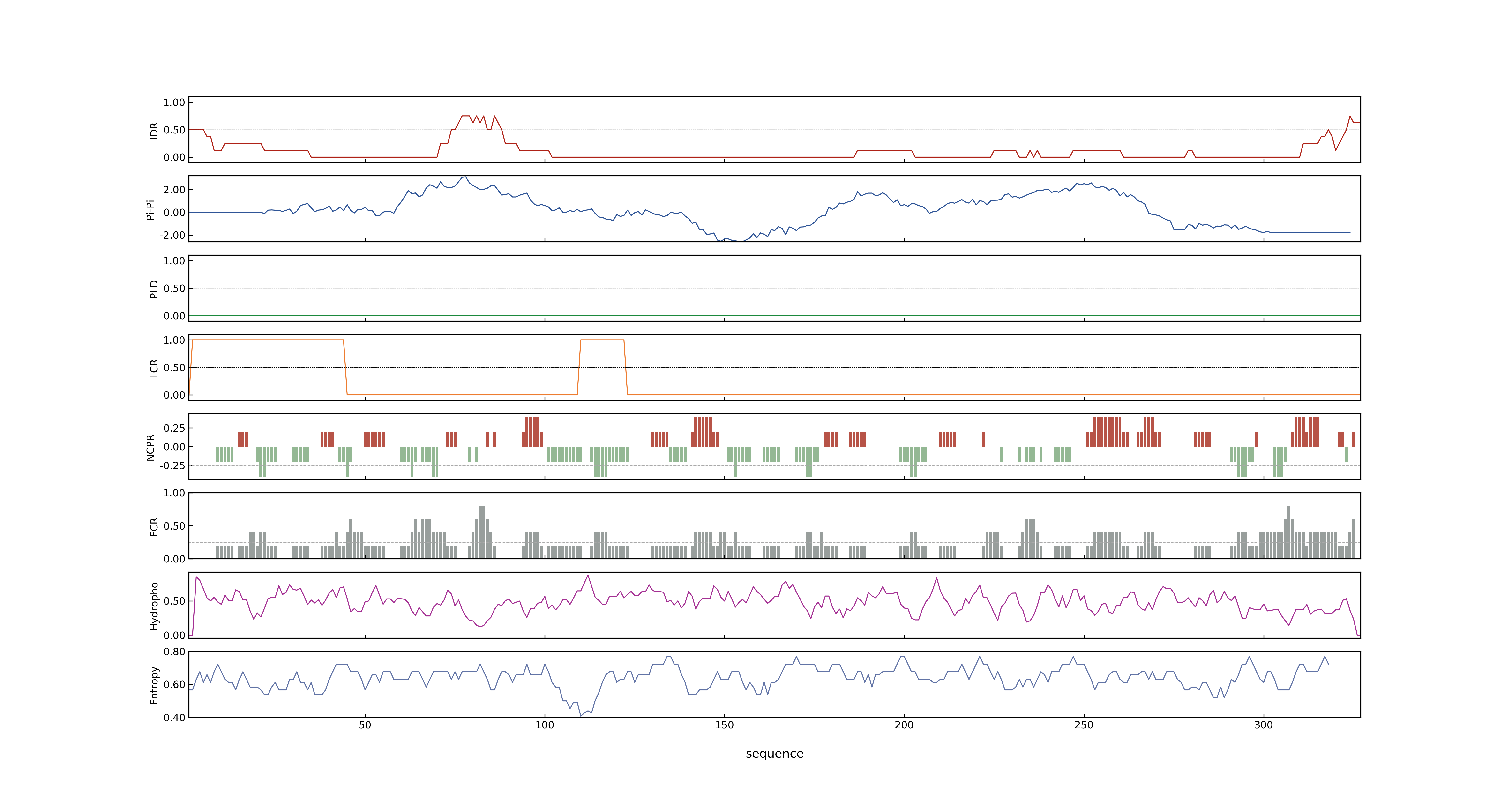Click the -2.00 tick on Pi-Pi axis
Viewport: 1512px width, 806px height.
pos(172,235)
